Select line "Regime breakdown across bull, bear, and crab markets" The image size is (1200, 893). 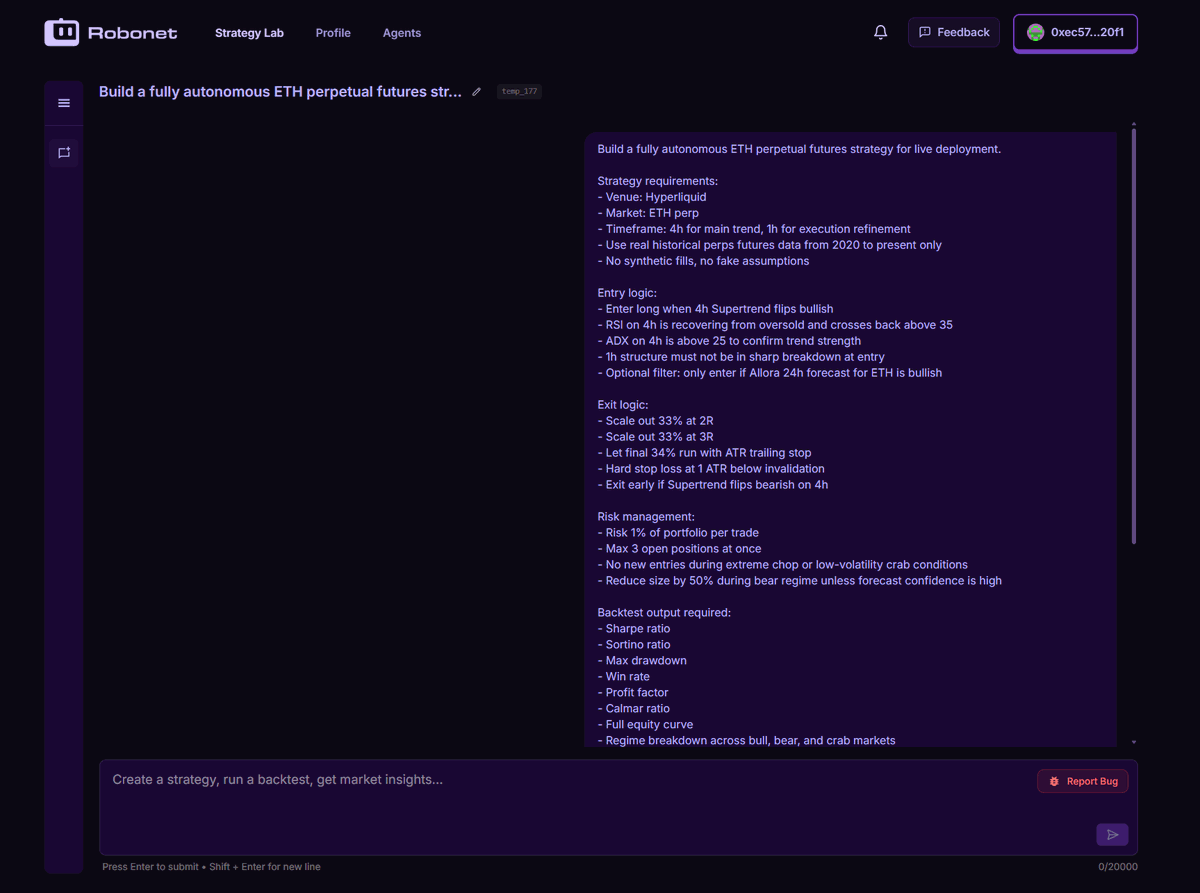tap(746, 741)
